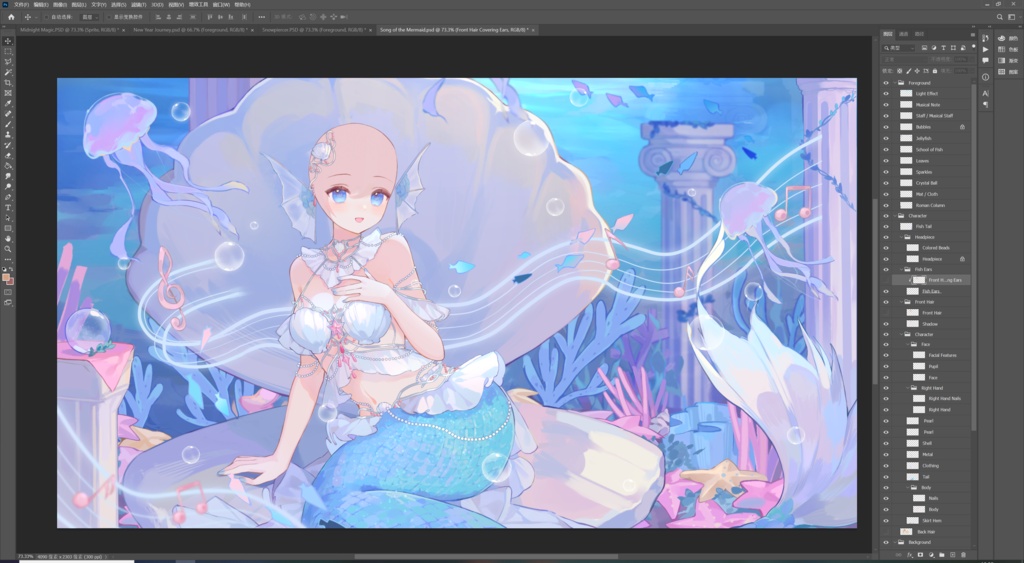Click the Layers panel vertical scrollbar

[x=974, y=256]
